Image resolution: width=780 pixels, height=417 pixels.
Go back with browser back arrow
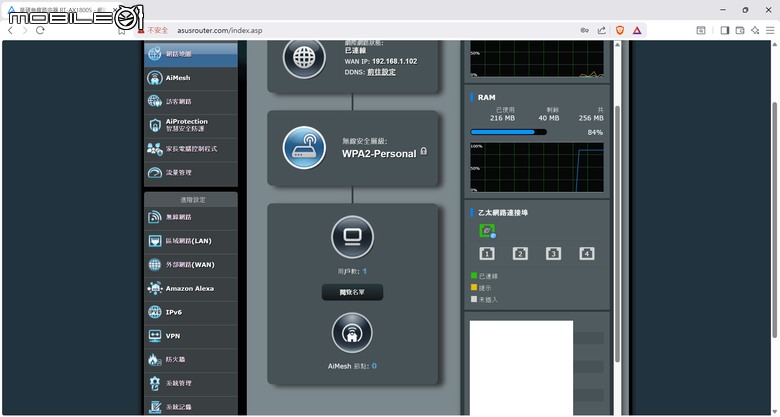click(x=10, y=30)
